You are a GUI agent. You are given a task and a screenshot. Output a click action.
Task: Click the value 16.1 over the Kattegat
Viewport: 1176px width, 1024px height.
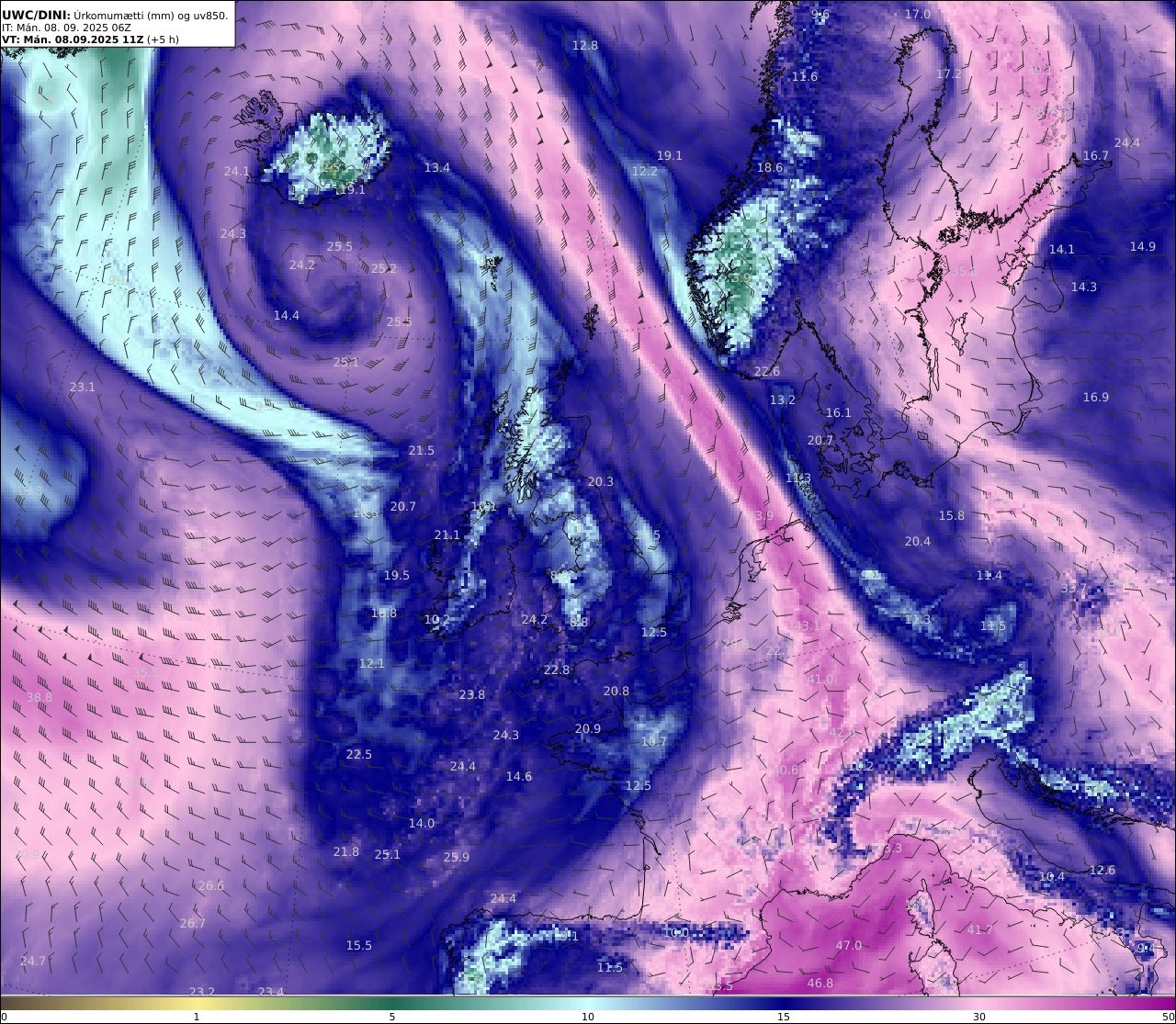click(x=839, y=412)
